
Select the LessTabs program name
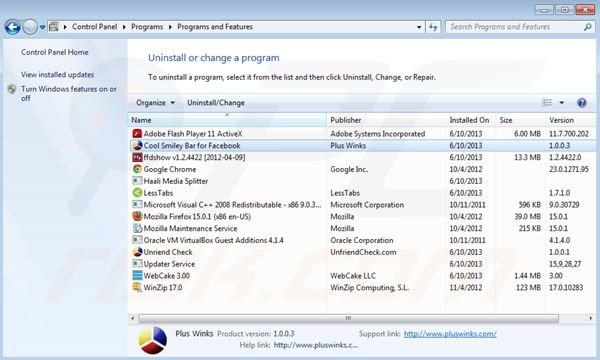[158, 193]
